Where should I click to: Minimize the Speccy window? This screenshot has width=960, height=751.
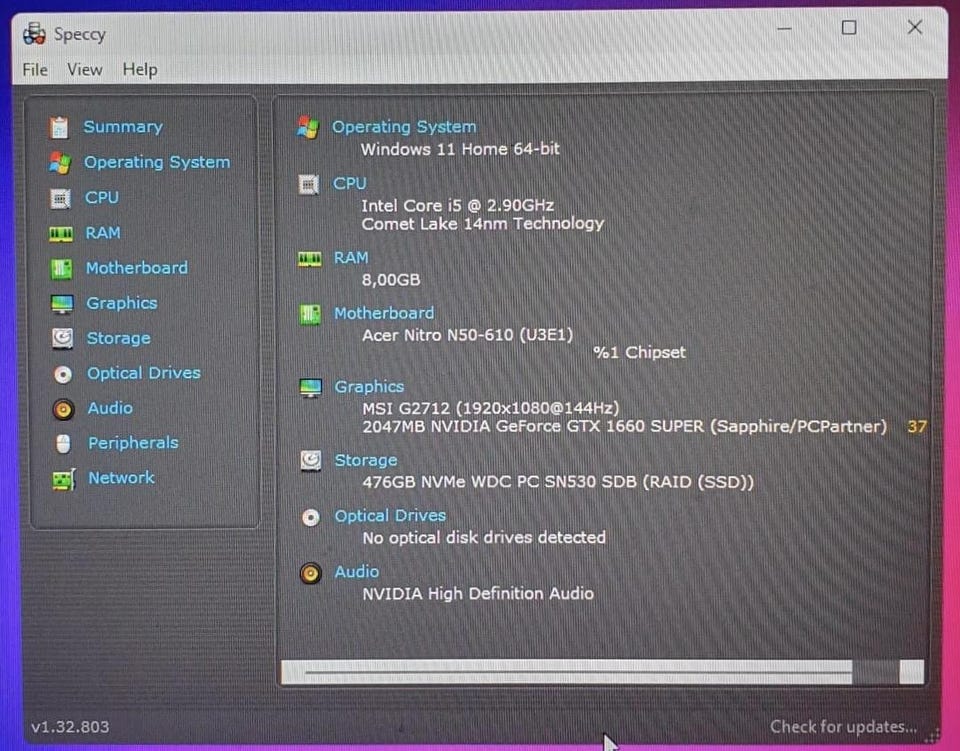[784, 28]
